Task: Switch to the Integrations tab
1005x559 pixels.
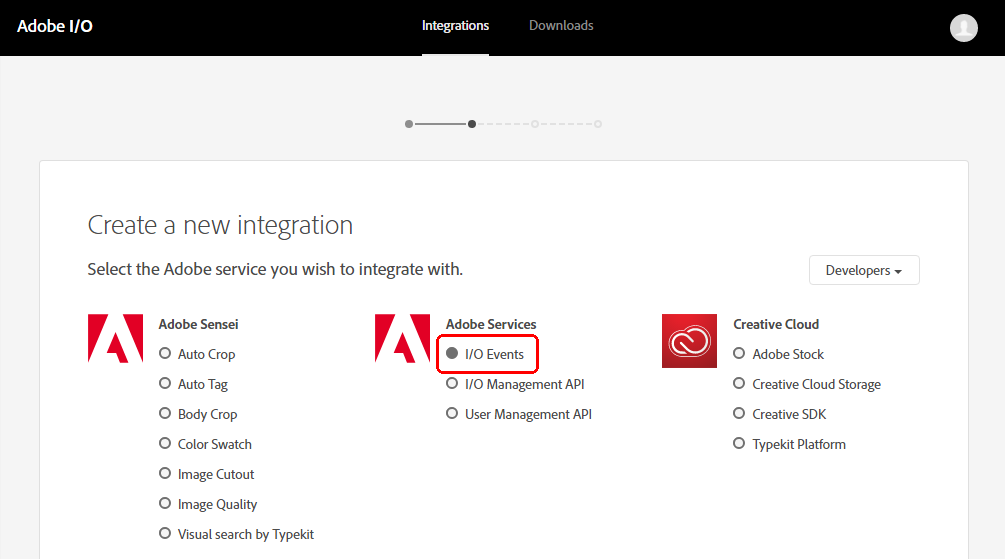Action: [455, 26]
